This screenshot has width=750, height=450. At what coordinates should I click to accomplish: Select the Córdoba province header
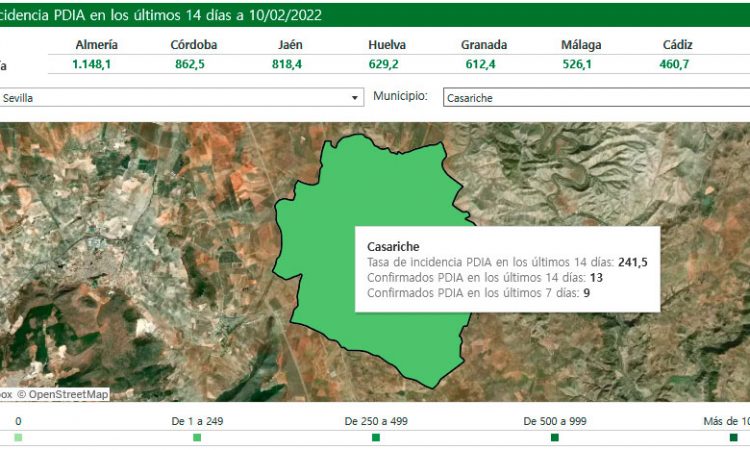194,45
